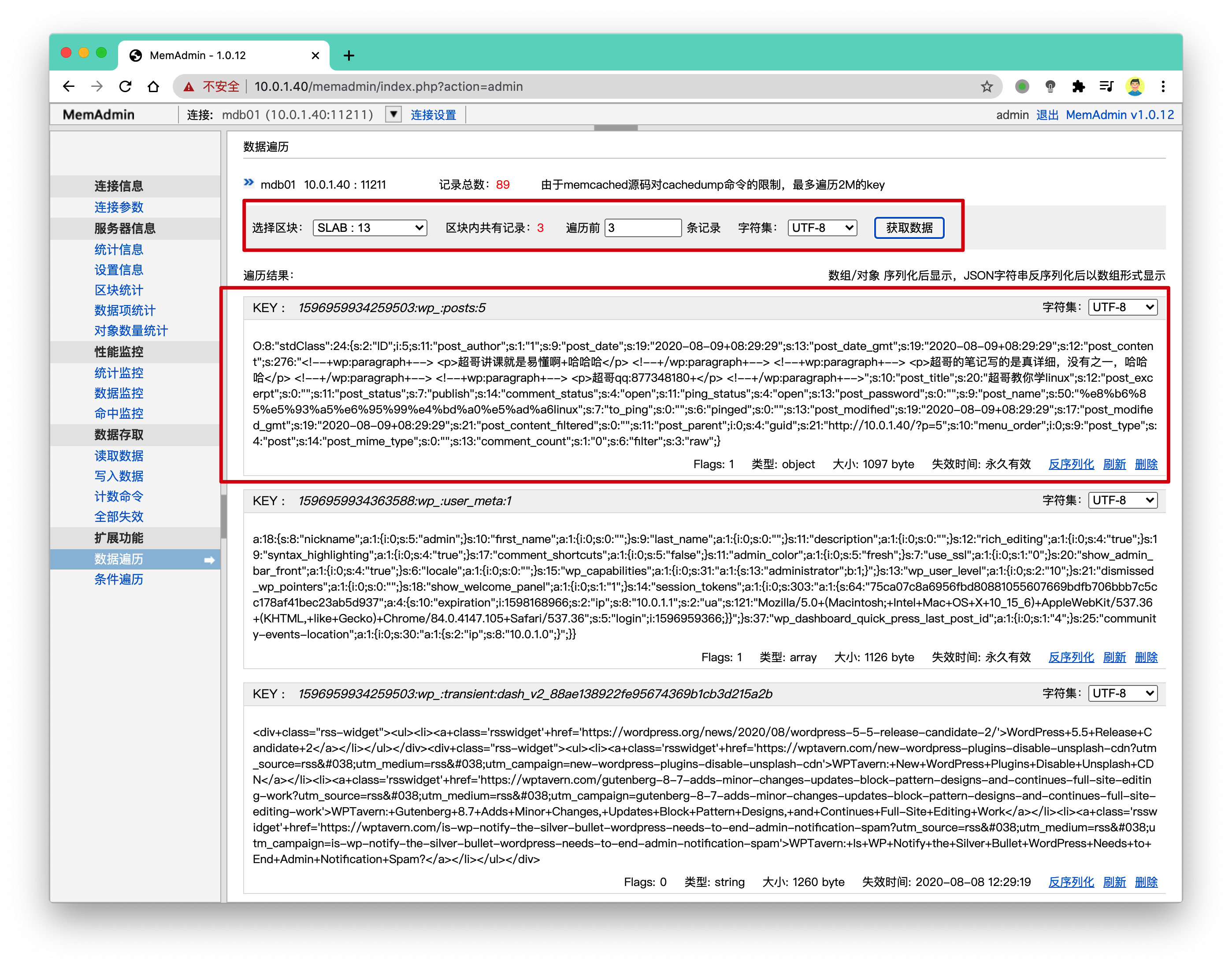Go to the browser home icon
1232x968 pixels.
[153, 86]
